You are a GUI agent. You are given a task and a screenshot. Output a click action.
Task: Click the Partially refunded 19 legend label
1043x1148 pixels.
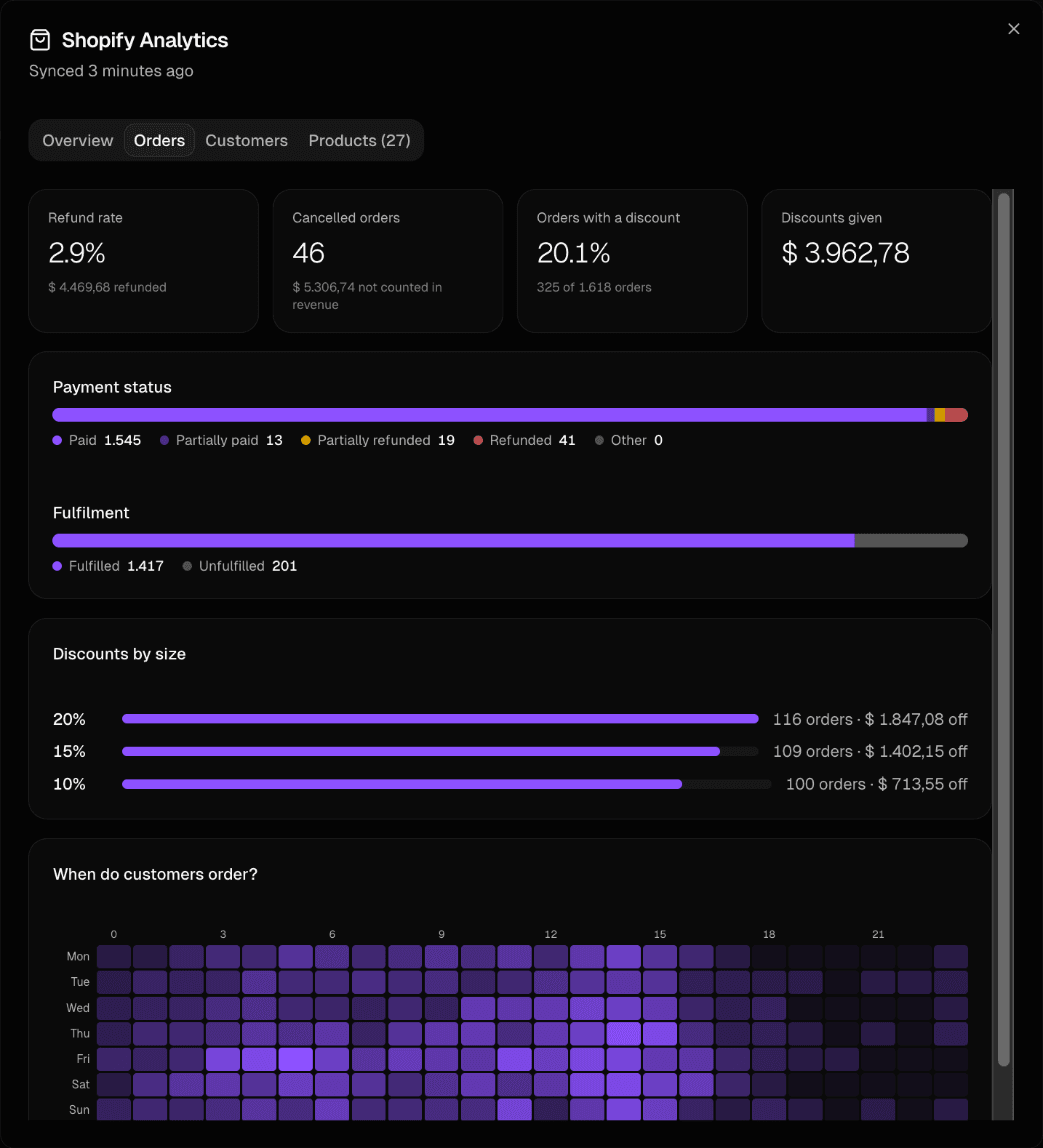tap(386, 441)
